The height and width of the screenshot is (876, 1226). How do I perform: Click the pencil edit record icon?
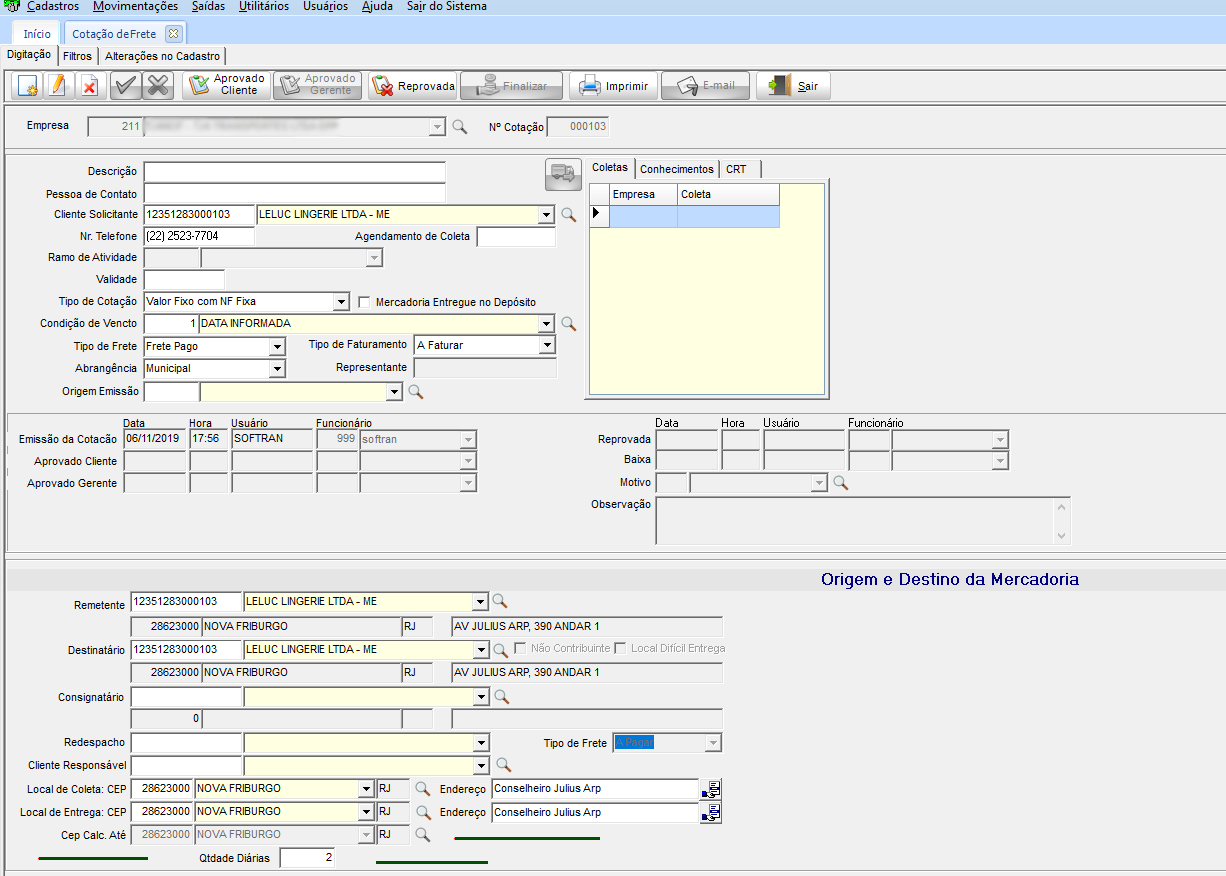[x=58, y=86]
